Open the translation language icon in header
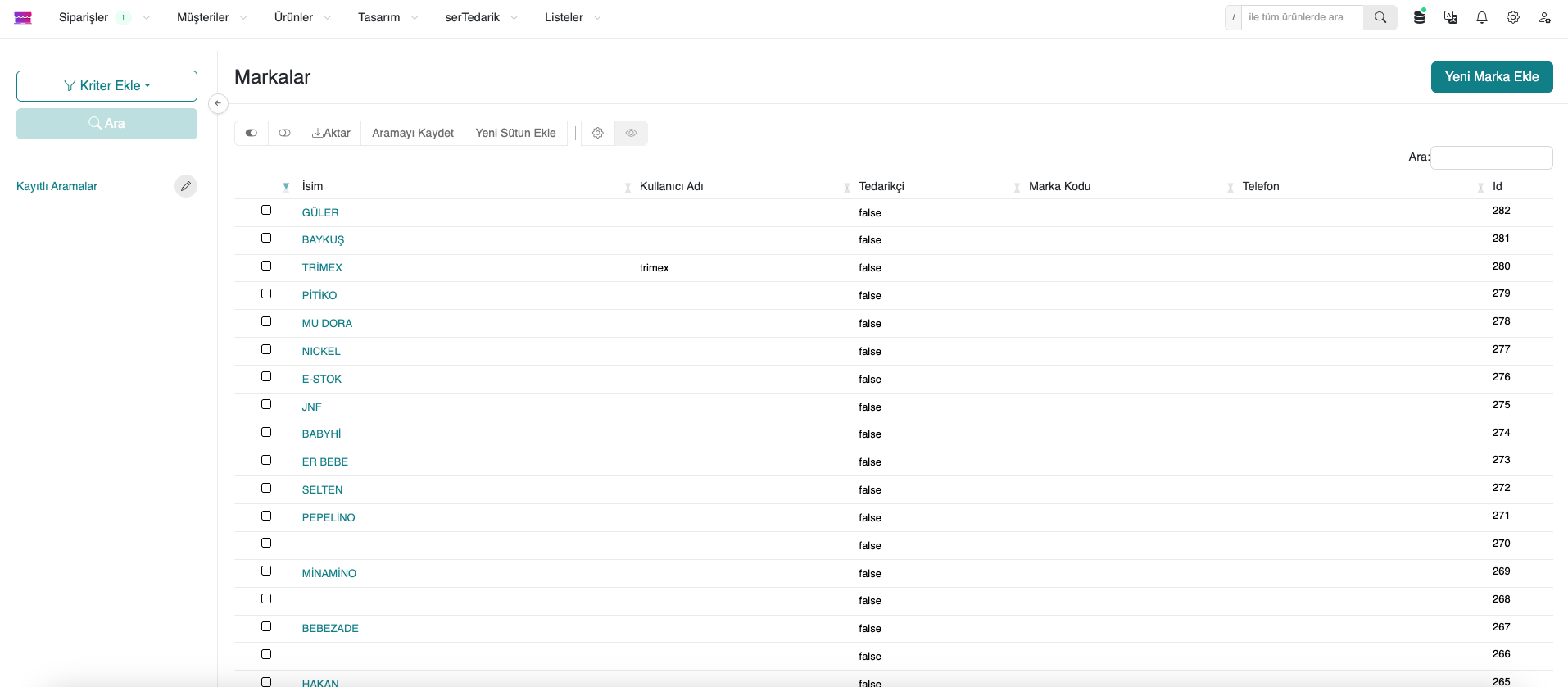 pyautogui.click(x=1451, y=17)
